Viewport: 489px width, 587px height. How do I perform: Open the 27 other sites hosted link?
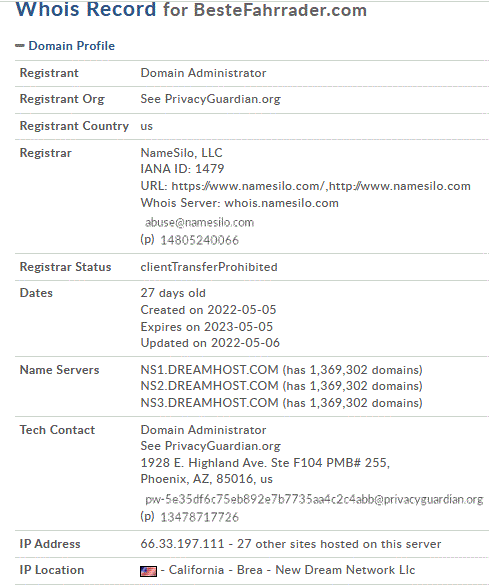click(339, 544)
